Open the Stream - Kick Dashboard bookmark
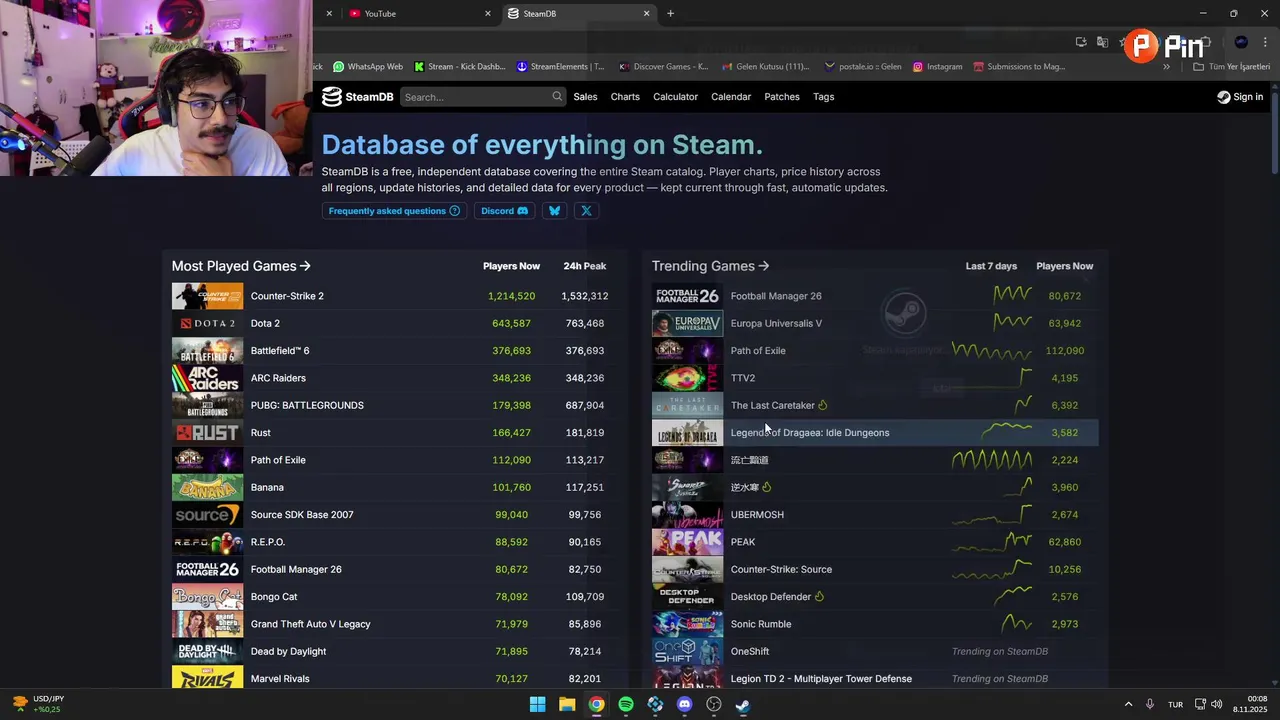 tap(459, 67)
